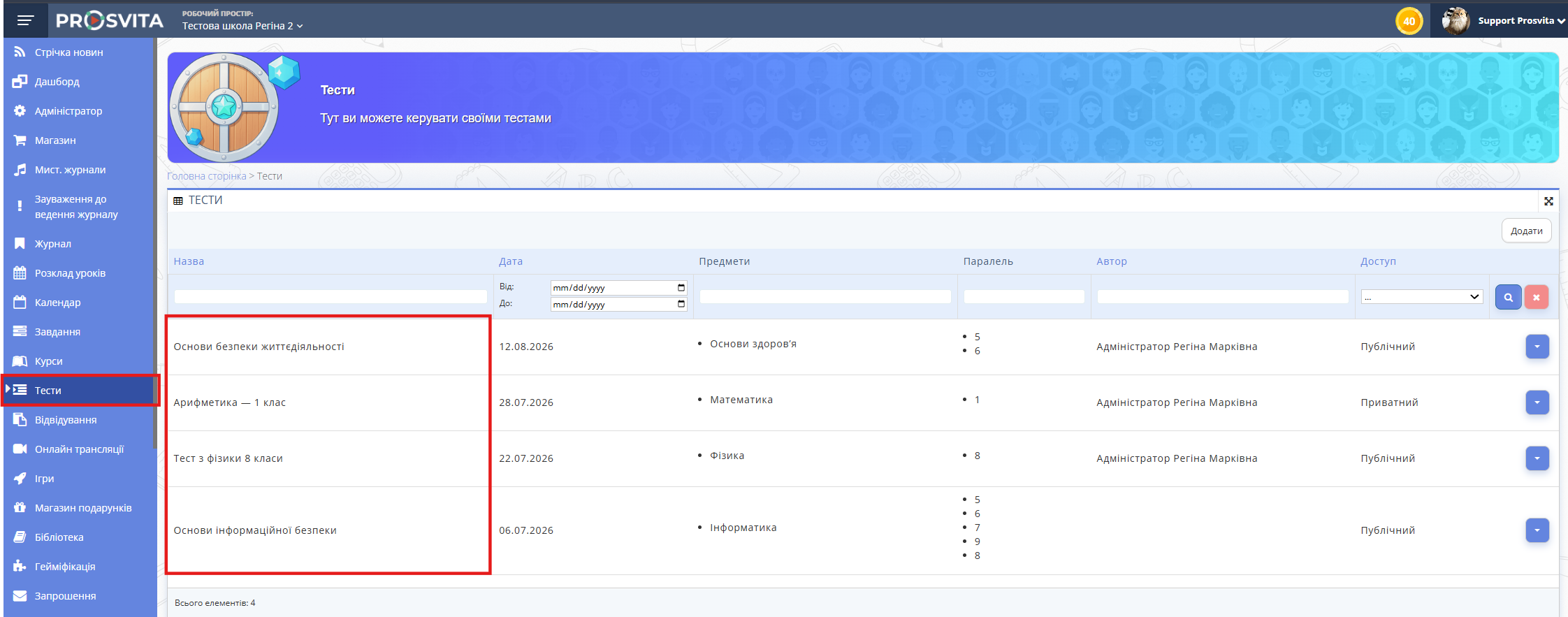This screenshot has width=1568, height=617.
Task: Click the Додати button
Action: 1526,231
